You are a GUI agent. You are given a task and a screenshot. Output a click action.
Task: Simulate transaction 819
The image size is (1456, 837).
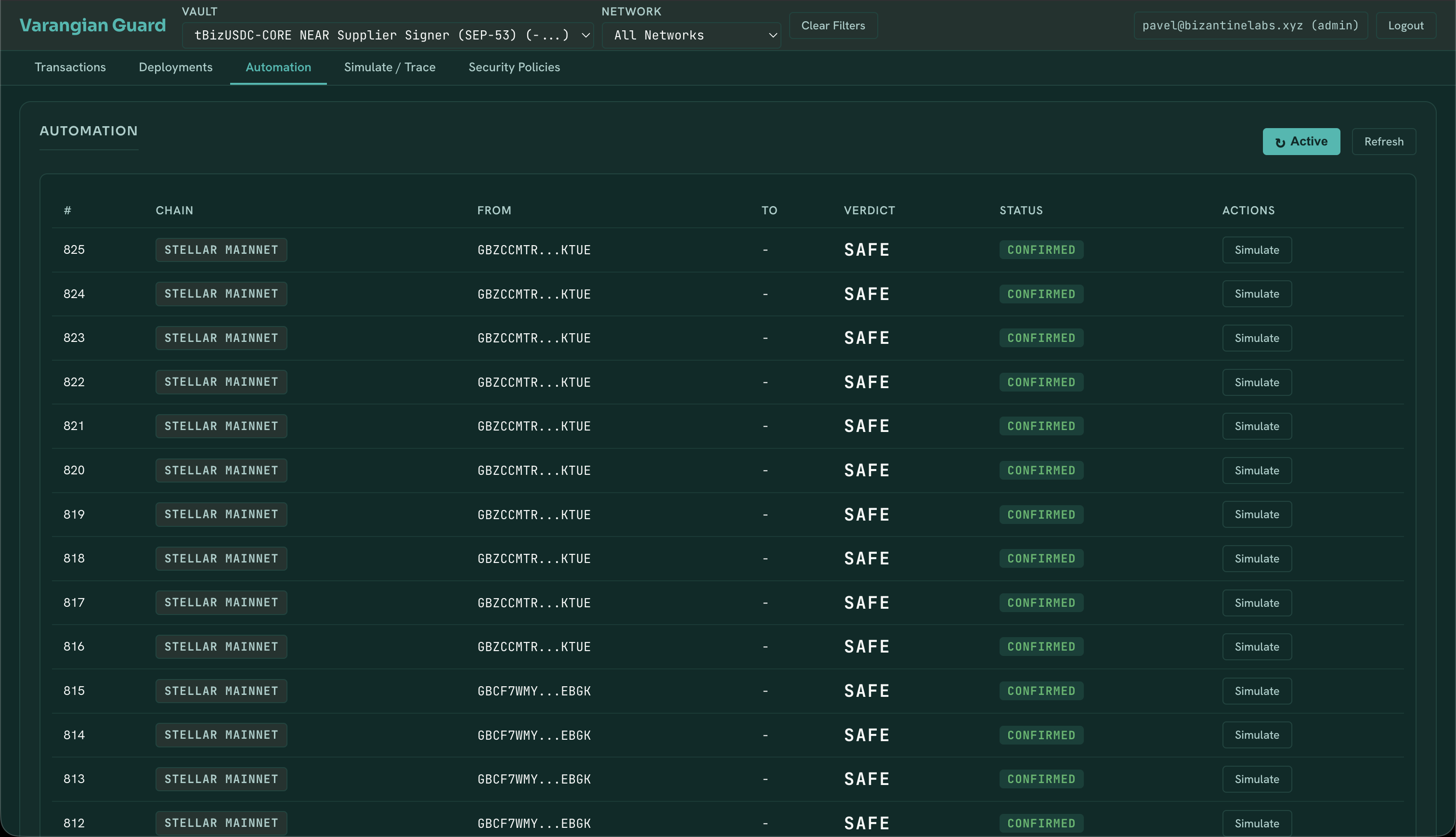[1257, 514]
